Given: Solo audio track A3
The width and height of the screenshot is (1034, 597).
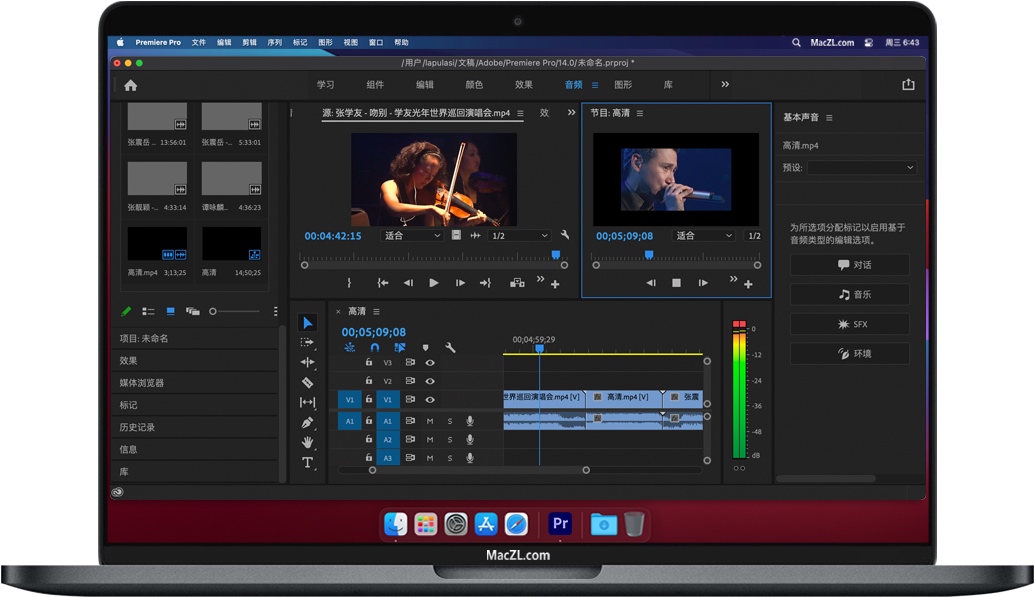Looking at the screenshot, I should [x=450, y=458].
